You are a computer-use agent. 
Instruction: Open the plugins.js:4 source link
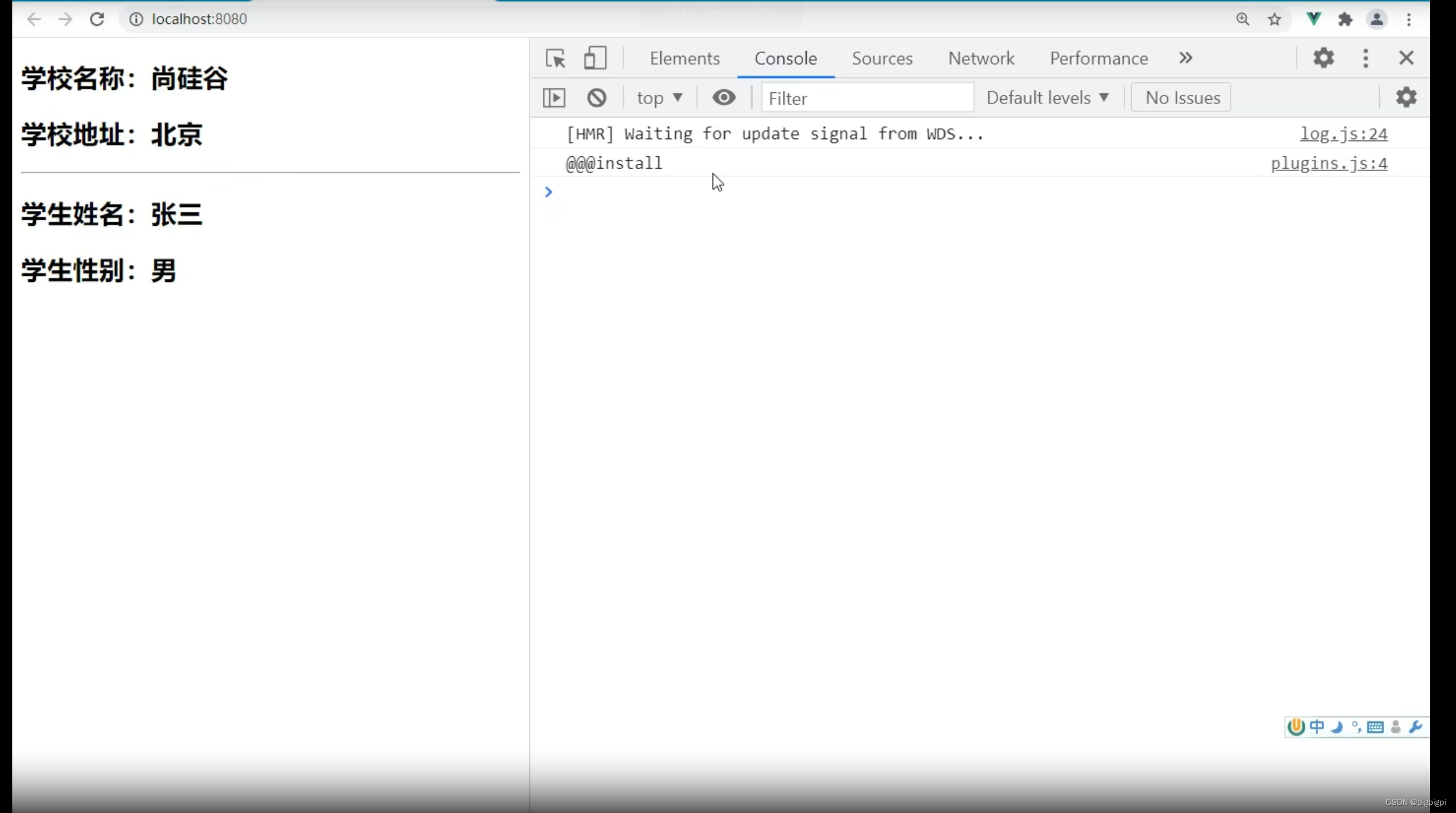pos(1329,163)
